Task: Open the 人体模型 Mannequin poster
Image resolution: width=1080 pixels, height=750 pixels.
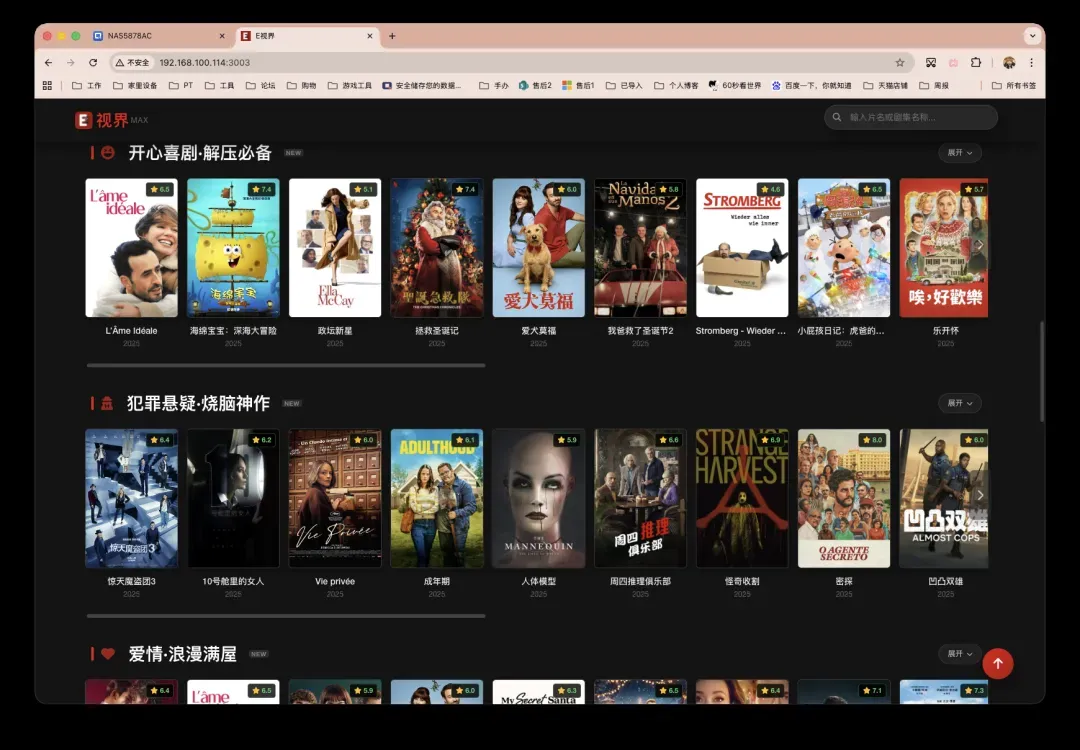Action: pyautogui.click(x=539, y=499)
